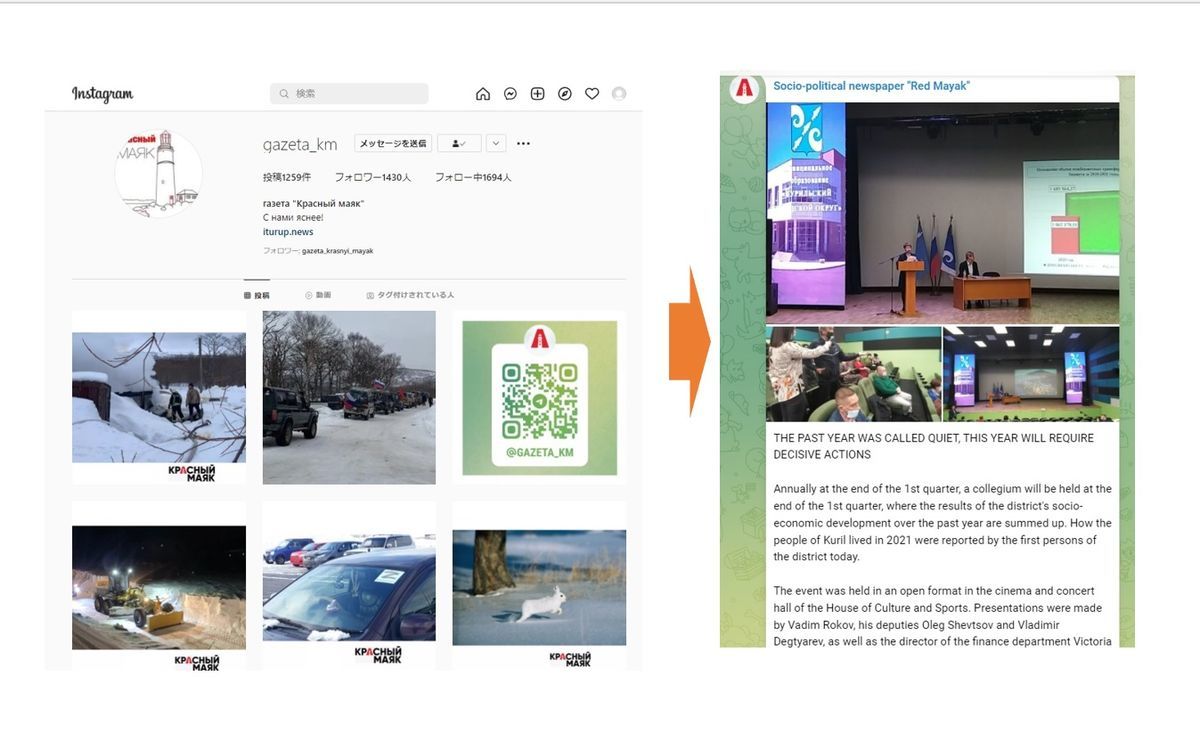Open the jeep convoy on snowy road post
The width and height of the screenshot is (1200, 733).
pos(349,397)
